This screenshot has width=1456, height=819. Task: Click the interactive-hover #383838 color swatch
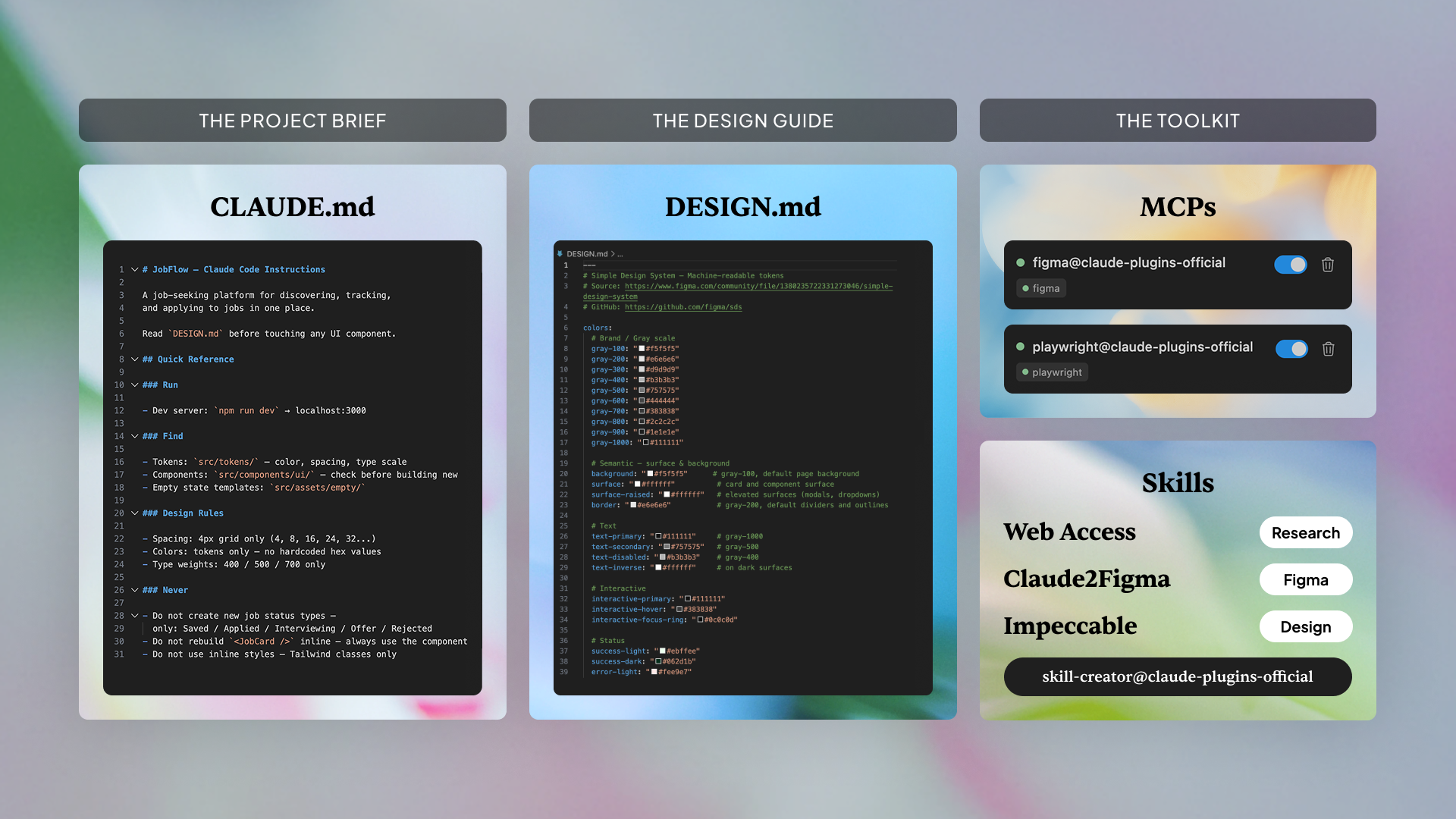click(679, 610)
